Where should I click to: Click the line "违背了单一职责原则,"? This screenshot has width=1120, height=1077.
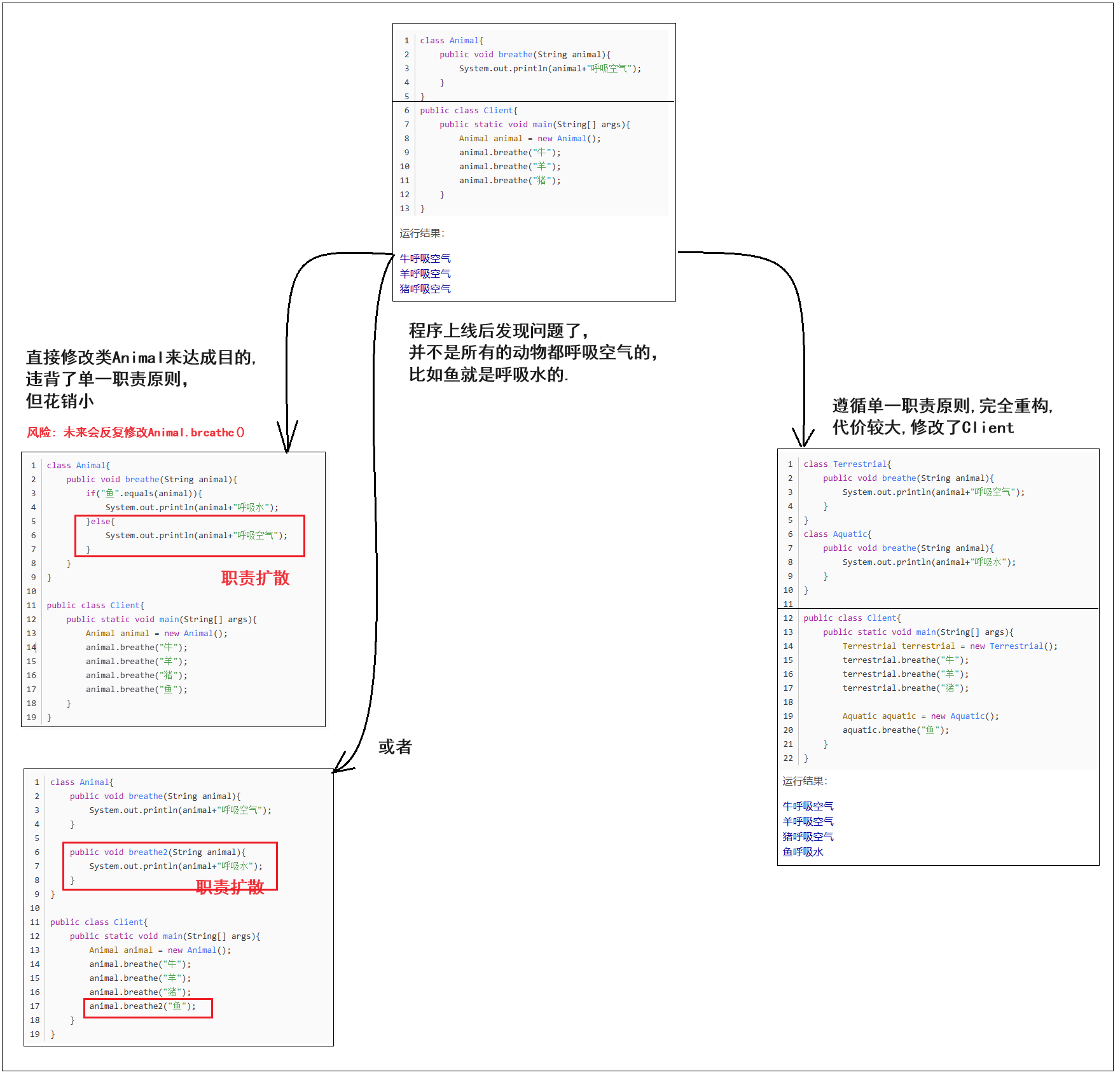pos(107,379)
